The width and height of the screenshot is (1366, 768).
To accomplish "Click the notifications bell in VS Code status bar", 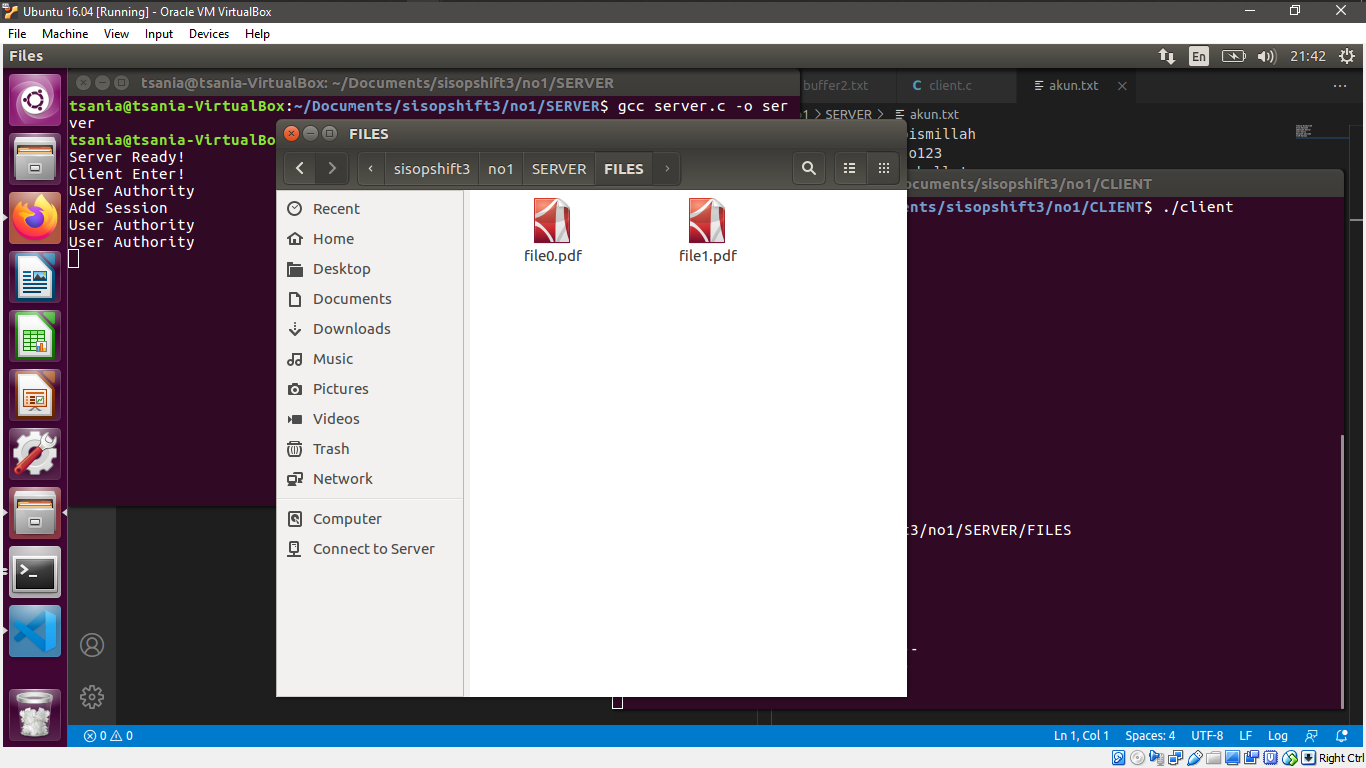I will click(x=1341, y=735).
